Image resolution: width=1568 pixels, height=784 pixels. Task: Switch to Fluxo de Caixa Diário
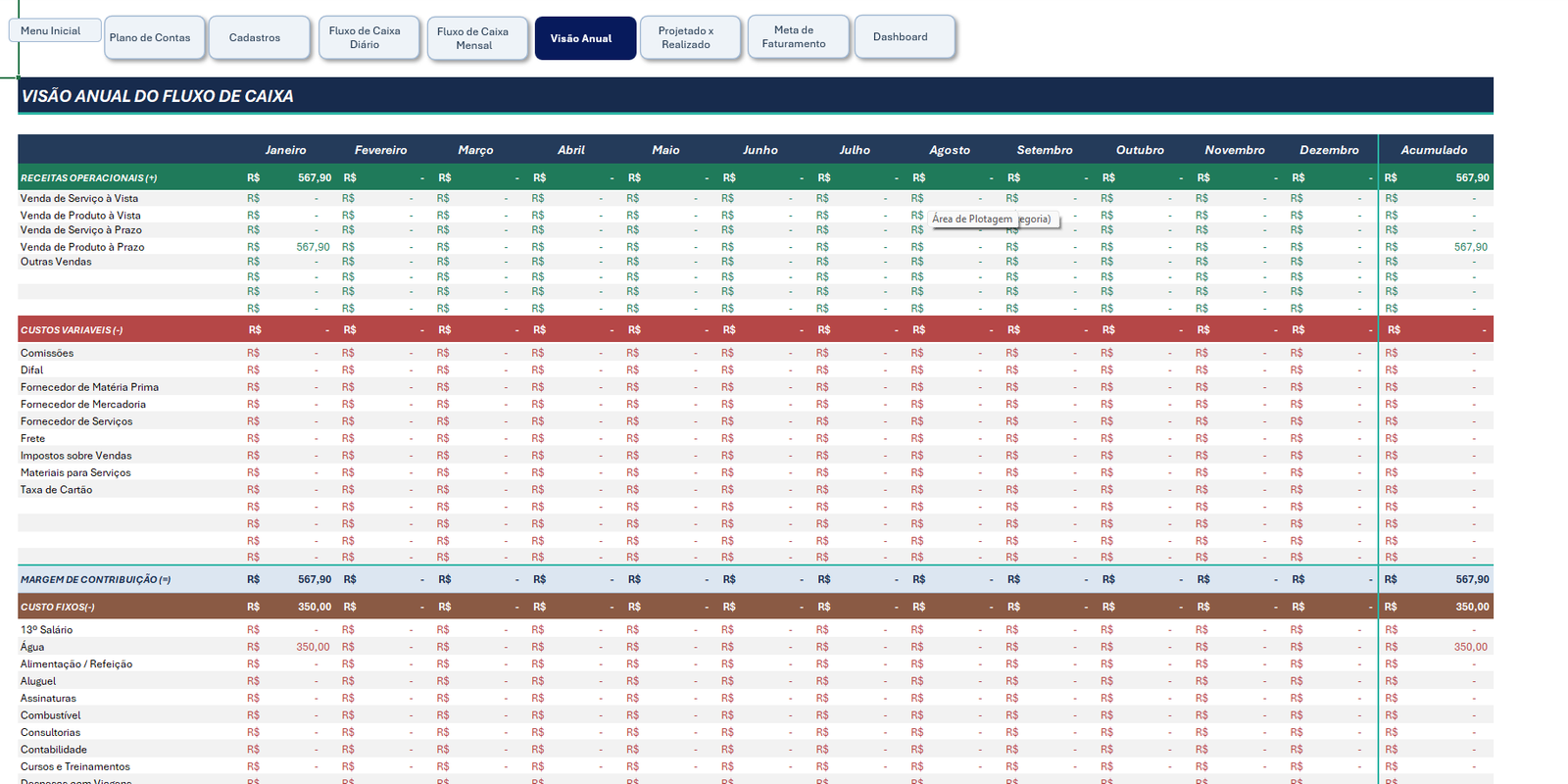tap(368, 37)
